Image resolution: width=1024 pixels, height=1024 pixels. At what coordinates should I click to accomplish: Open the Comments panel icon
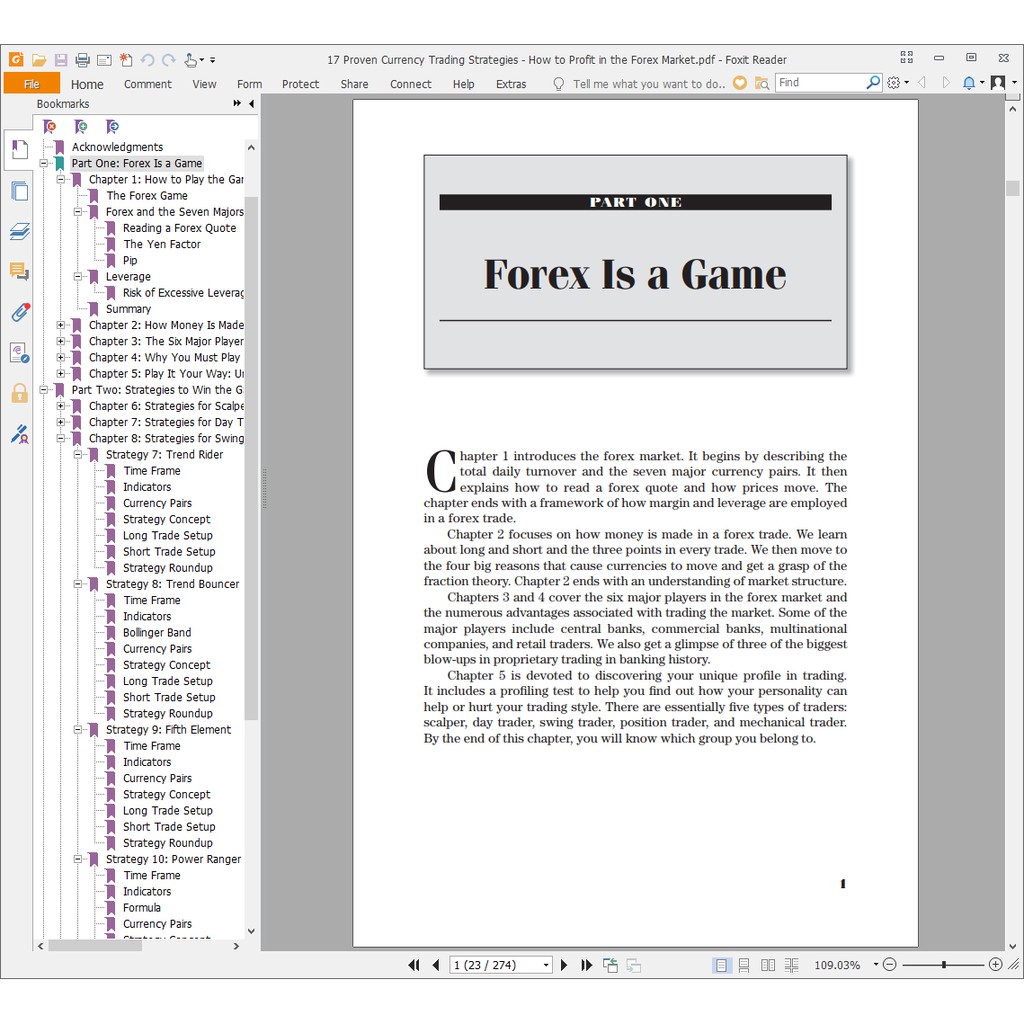coord(20,271)
